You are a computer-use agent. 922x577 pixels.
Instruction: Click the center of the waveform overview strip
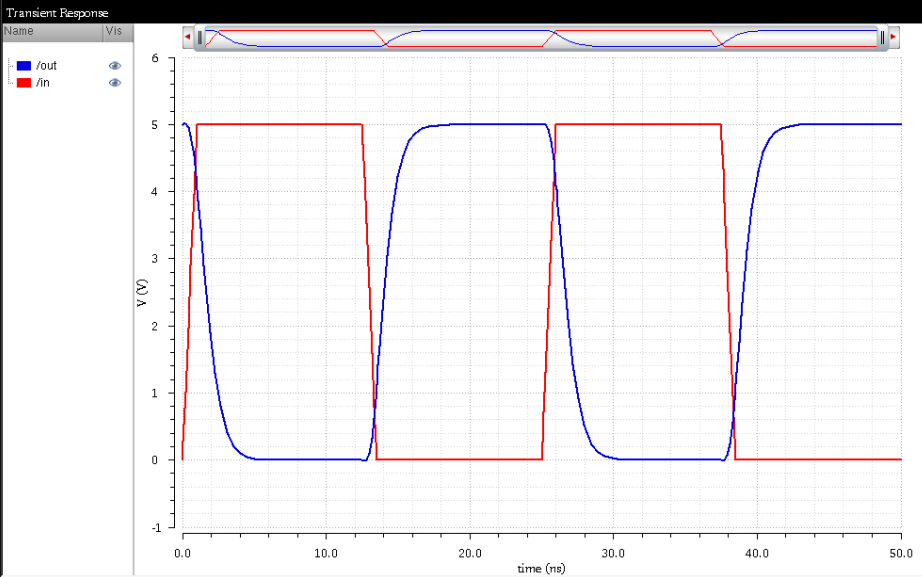(540, 37)
